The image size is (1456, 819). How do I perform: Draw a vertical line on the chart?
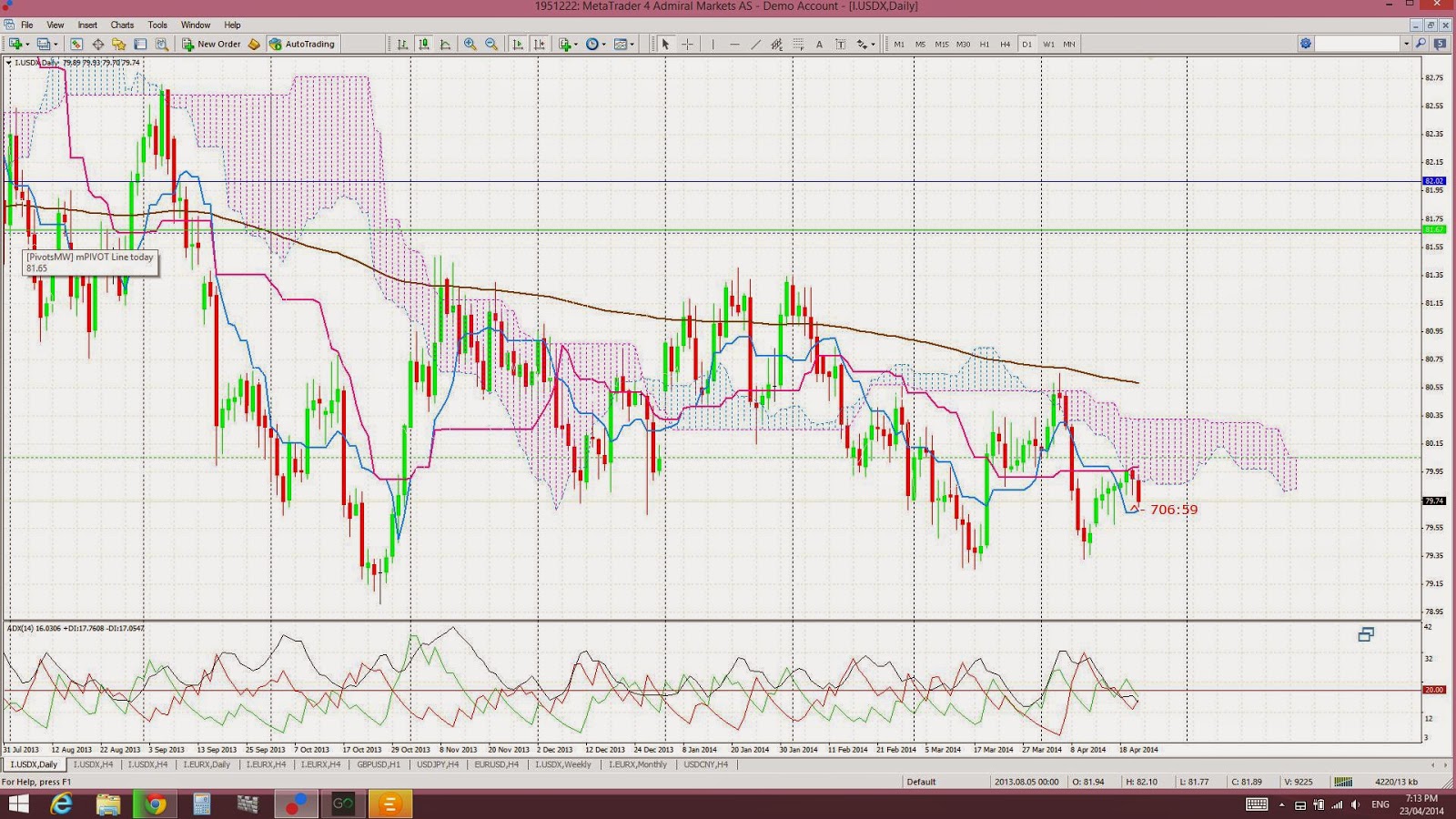[713, 44]
